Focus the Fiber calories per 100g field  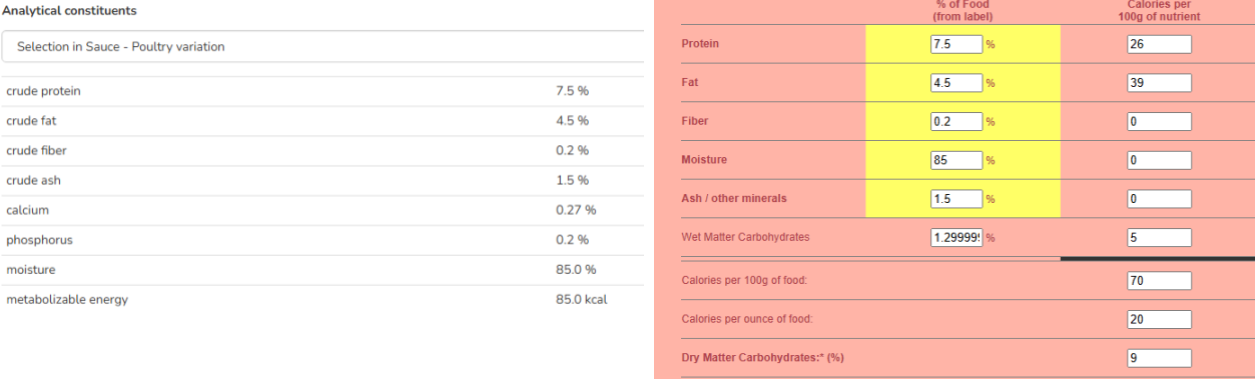click(1159, 121)
